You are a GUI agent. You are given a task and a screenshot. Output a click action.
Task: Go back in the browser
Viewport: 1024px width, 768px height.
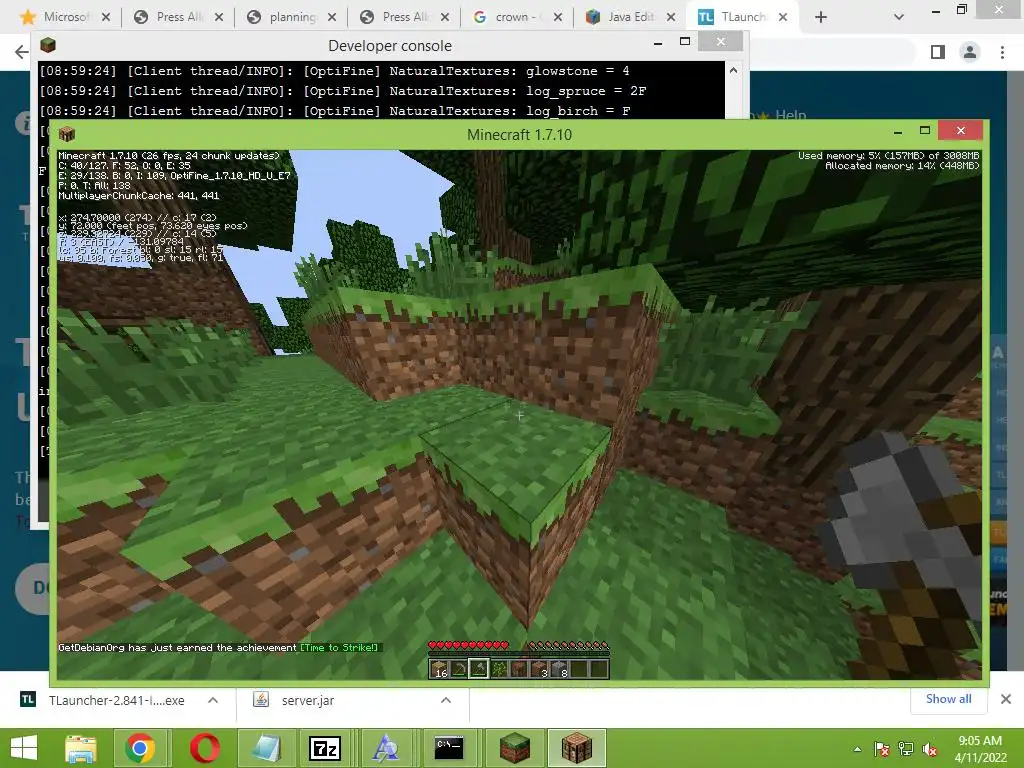pos(22,52)
